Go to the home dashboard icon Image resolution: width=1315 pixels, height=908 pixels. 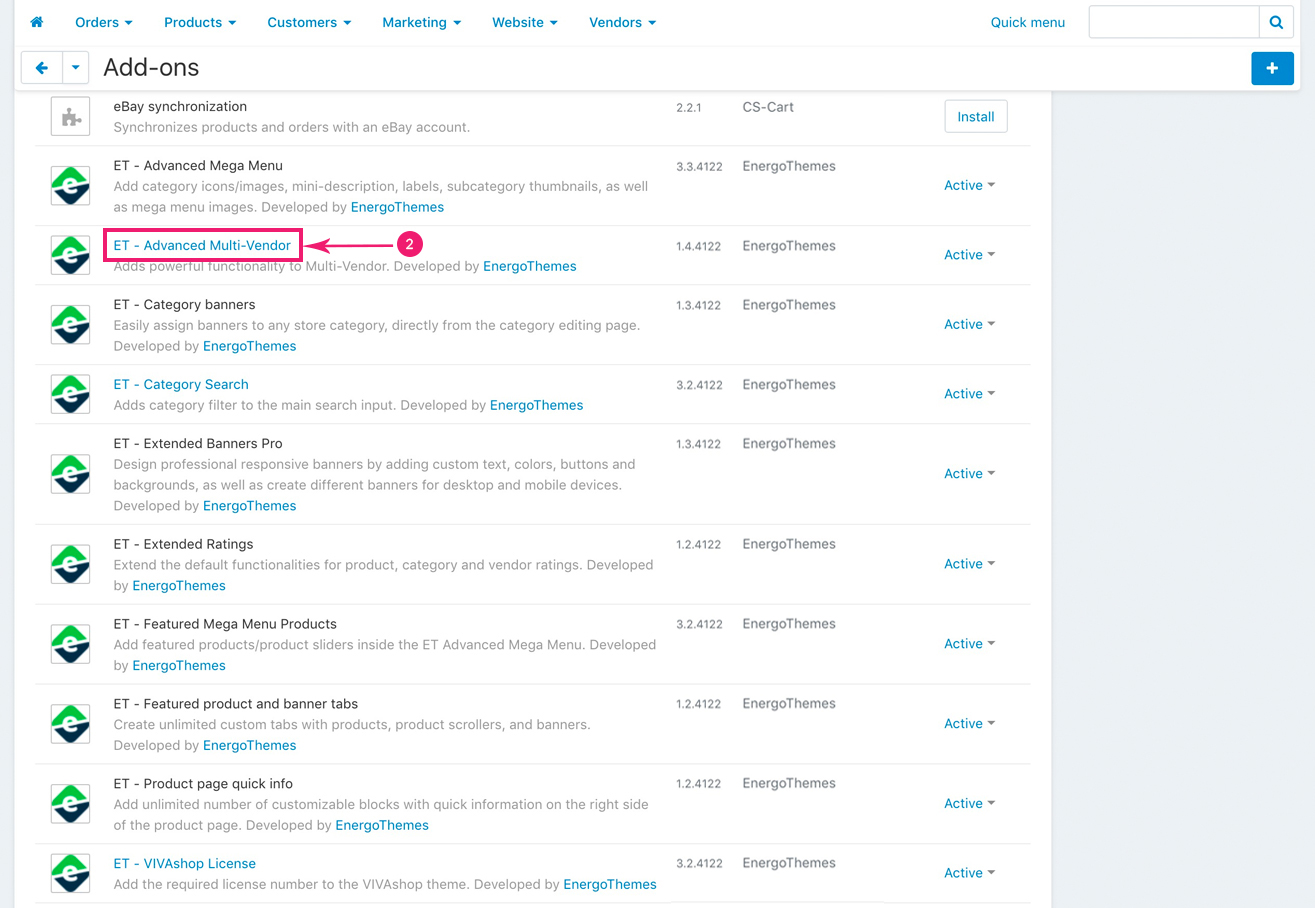pyautogui.click(x=37, y=22)
